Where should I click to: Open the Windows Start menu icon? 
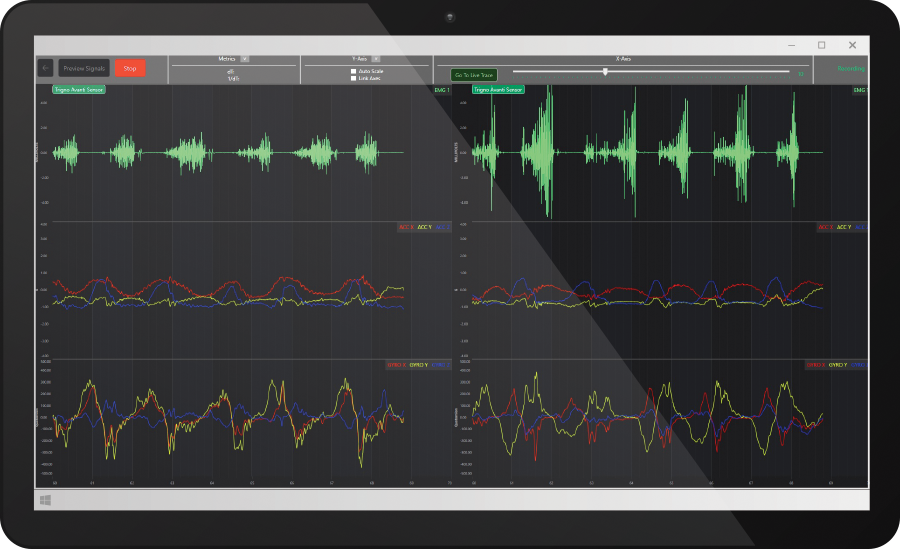[45, 500]
